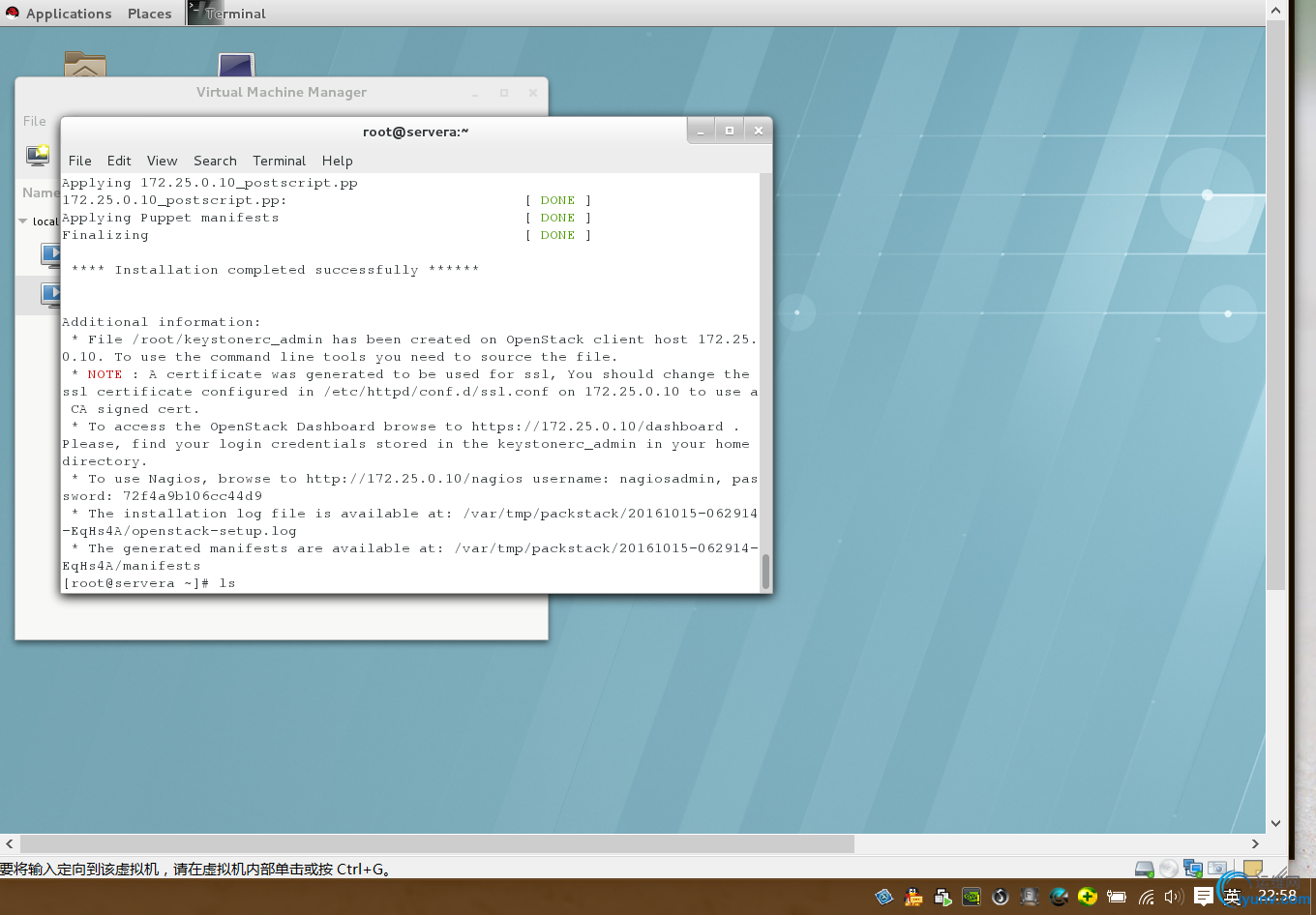Viewport: 1316px width, 915px height.
Task: Toggle the input language indicator 英
Action: [x=1231, y=897]
